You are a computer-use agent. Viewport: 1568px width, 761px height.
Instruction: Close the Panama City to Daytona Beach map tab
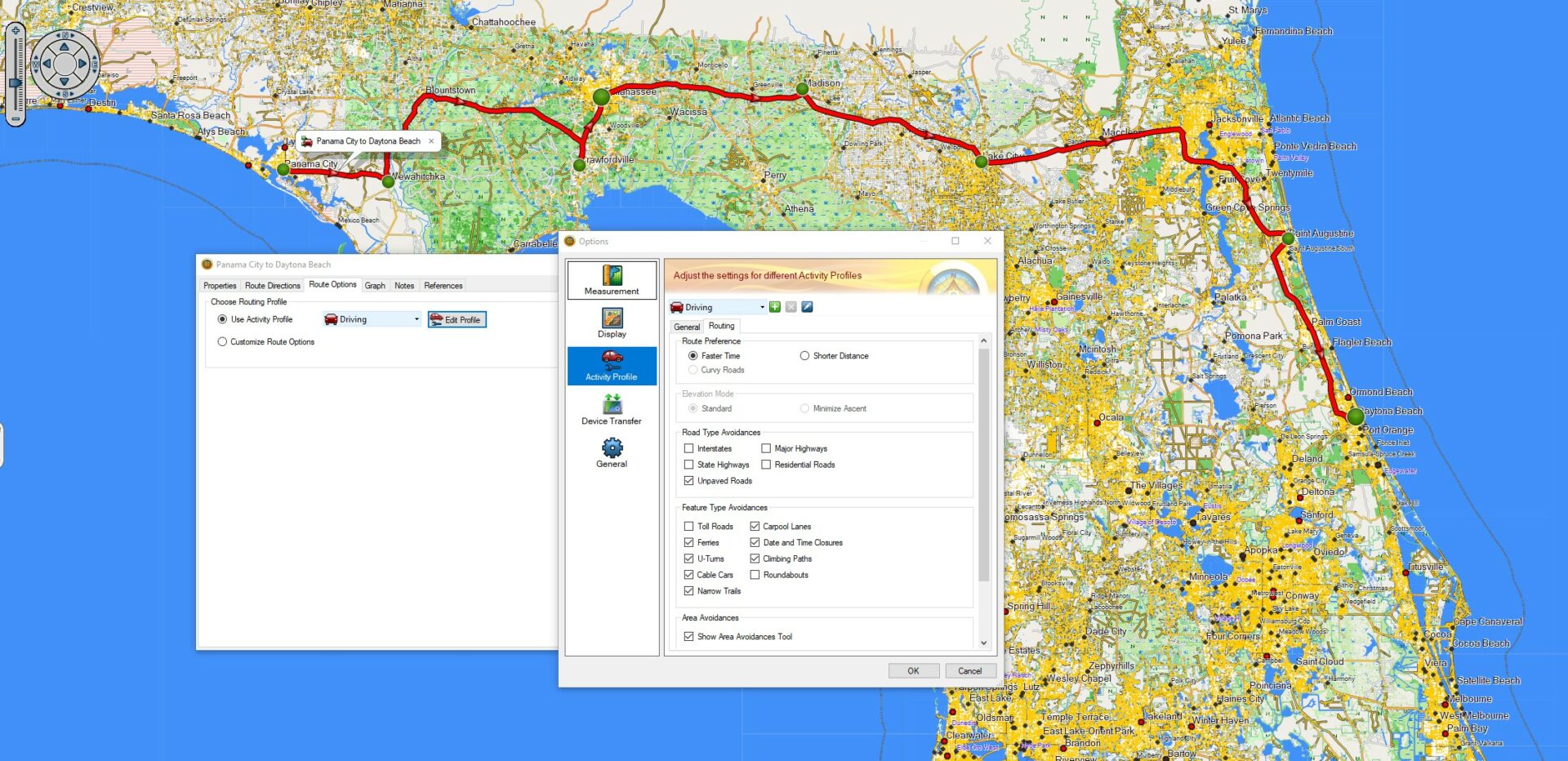[x=430, y=140]
